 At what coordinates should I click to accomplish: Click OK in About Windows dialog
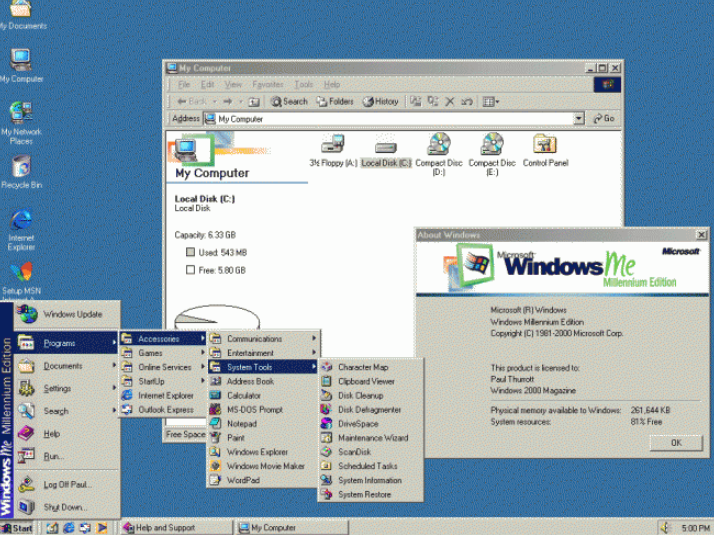coord(676,443)
